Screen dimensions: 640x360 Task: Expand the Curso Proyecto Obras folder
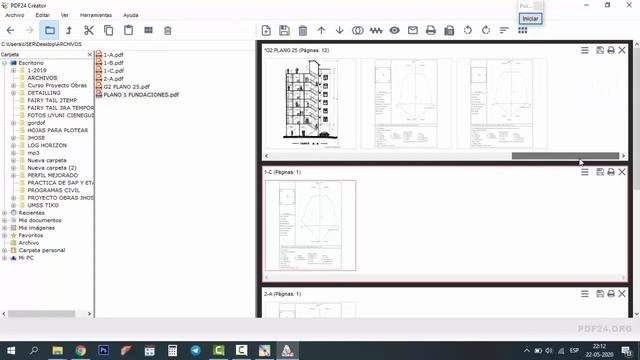[x=13, y=85]
